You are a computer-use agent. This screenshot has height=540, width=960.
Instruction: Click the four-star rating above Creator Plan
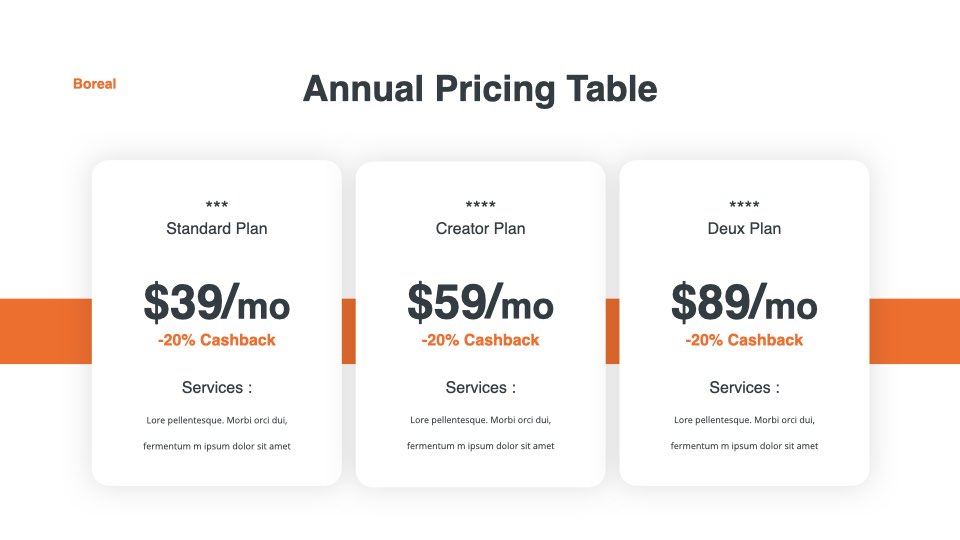[481, 204]
